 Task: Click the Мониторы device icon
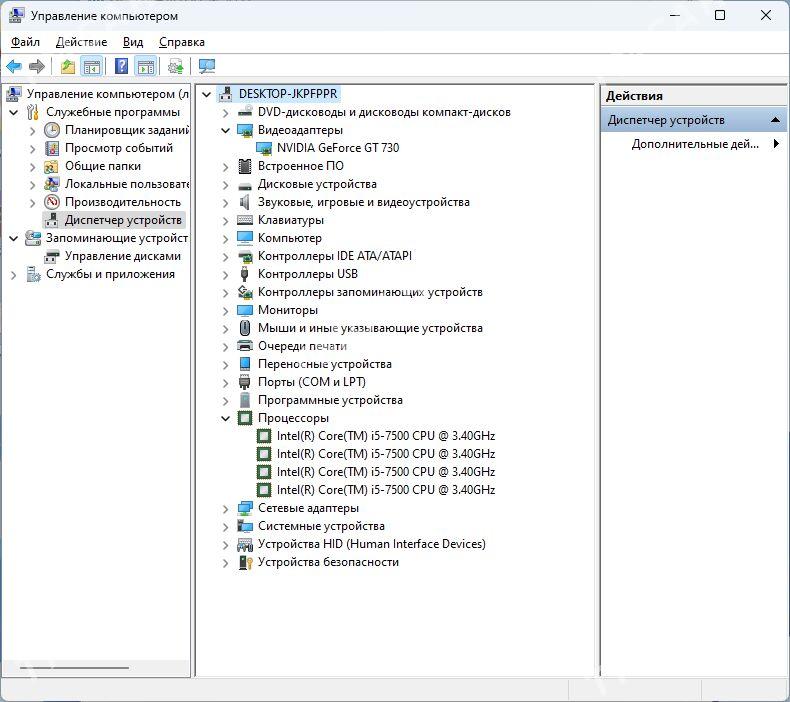pyautogui.click(x=245, y=310)
